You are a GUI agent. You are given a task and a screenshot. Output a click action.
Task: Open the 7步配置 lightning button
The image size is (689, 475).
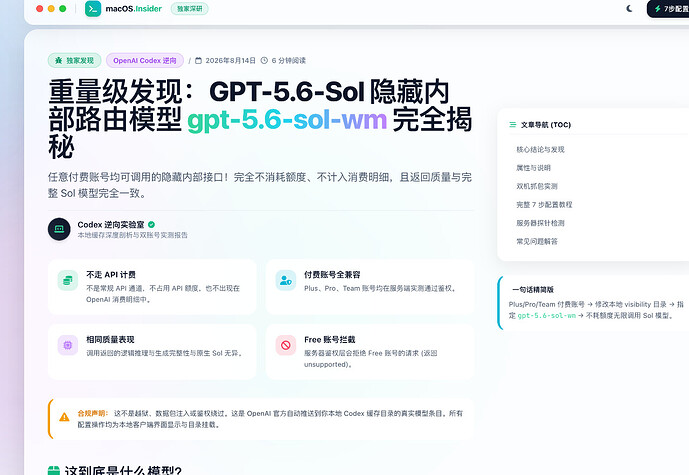tap(670, 9)
